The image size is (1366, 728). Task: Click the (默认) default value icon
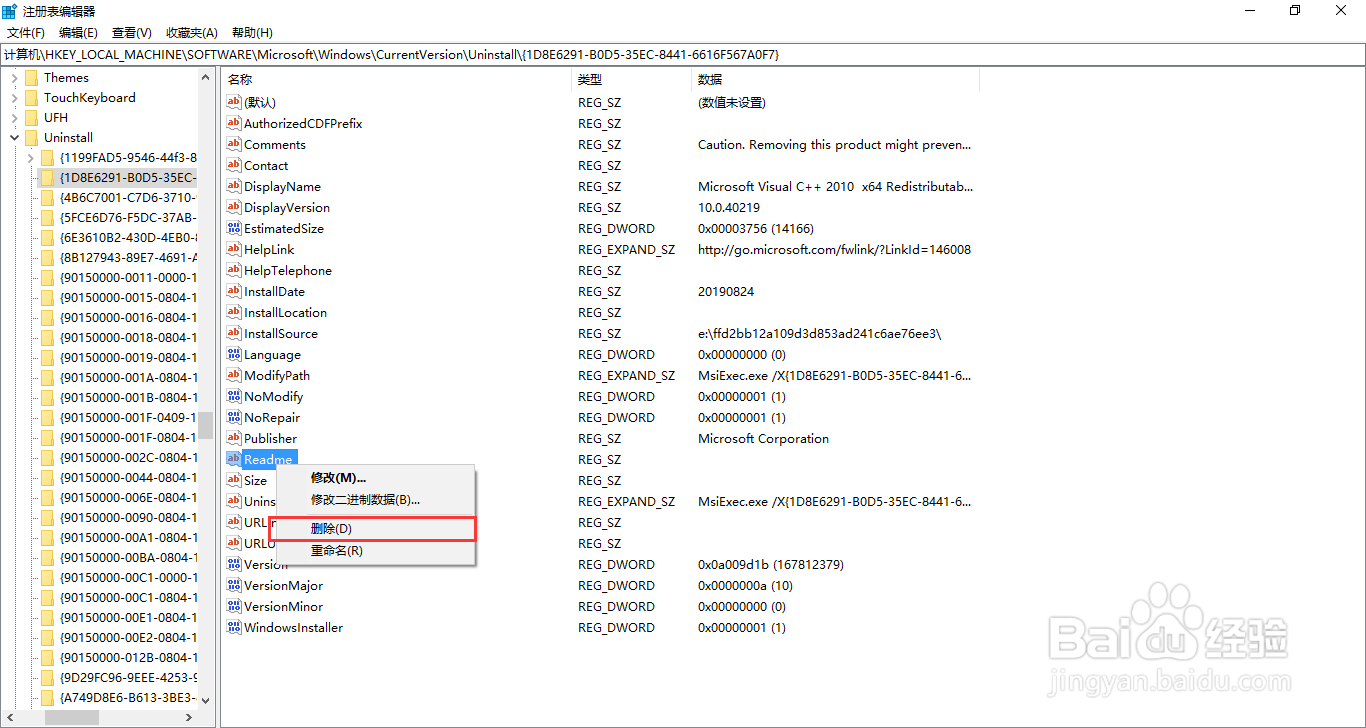point(234,102)
